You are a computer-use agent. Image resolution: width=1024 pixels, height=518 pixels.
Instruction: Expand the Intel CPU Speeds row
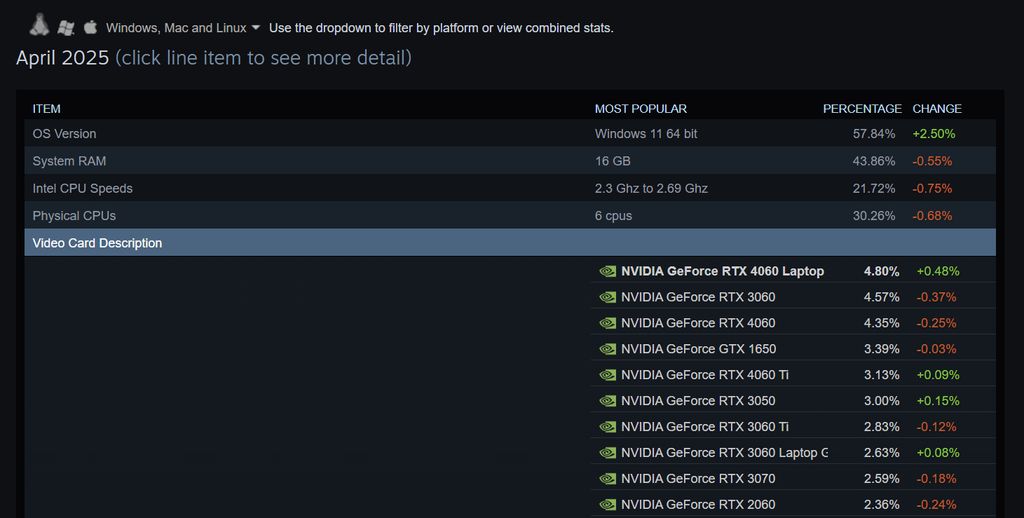click(x=82, y=188)
